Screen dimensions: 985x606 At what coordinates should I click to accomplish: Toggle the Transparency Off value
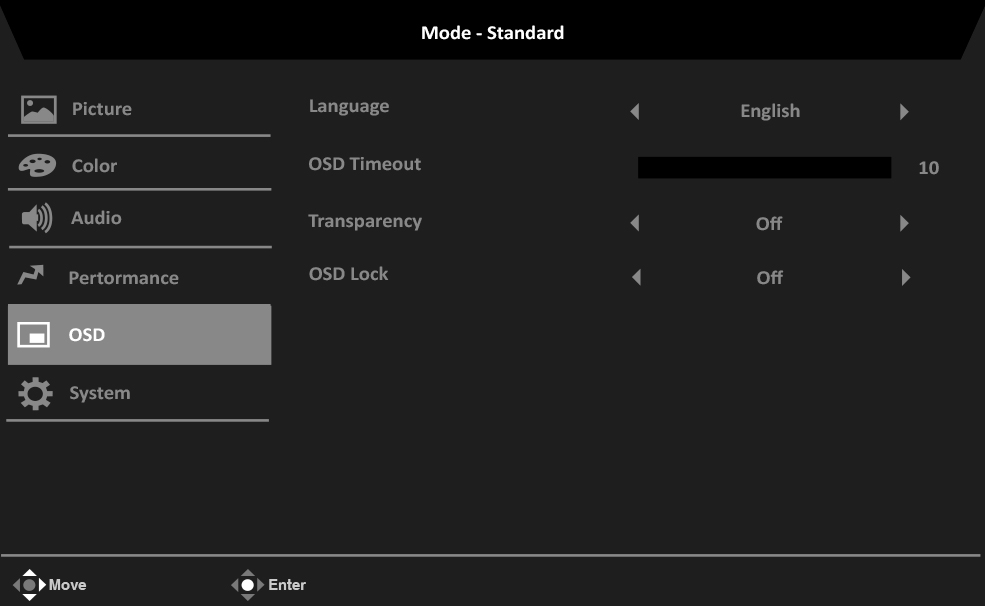tap(769, 224)
